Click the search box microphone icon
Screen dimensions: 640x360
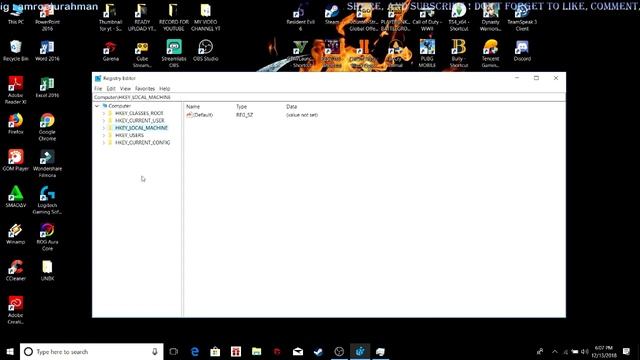pos(155,351)
